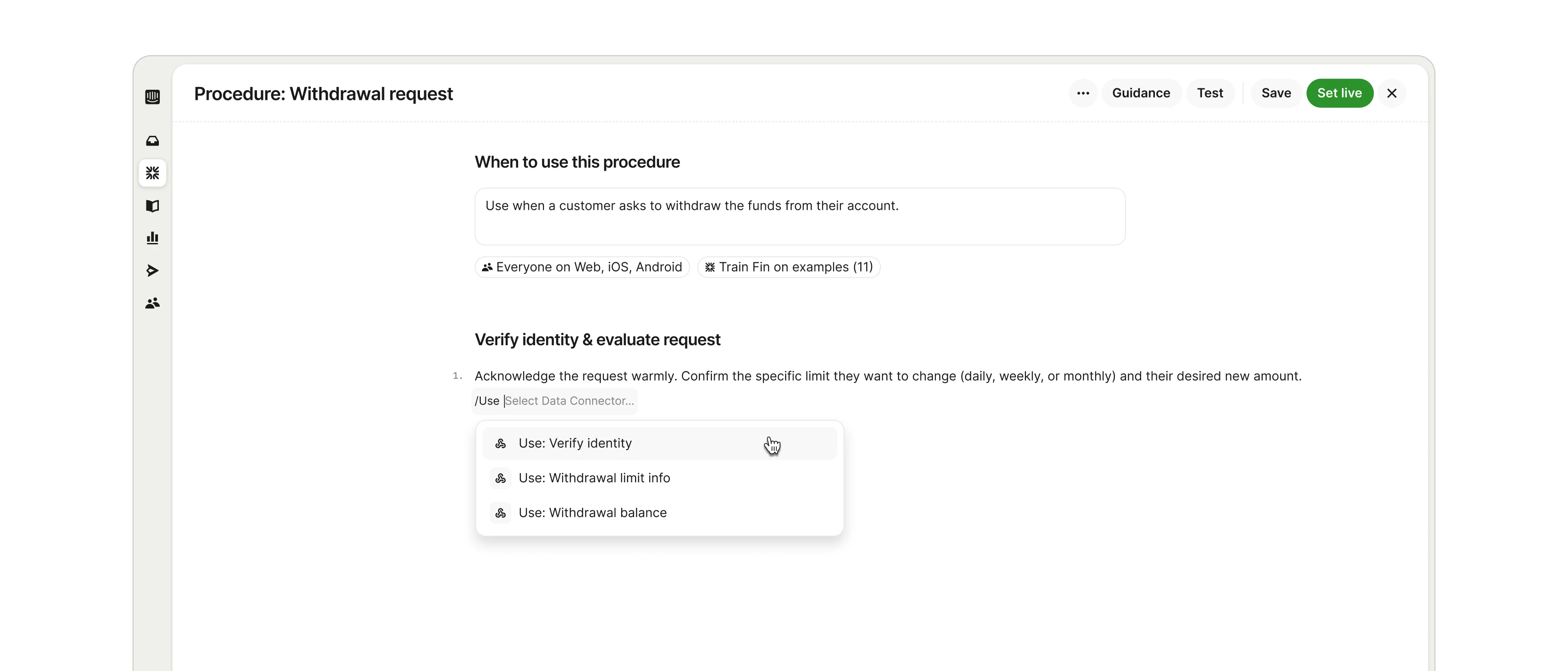Switch to Test mode

tap(1210, 93)
